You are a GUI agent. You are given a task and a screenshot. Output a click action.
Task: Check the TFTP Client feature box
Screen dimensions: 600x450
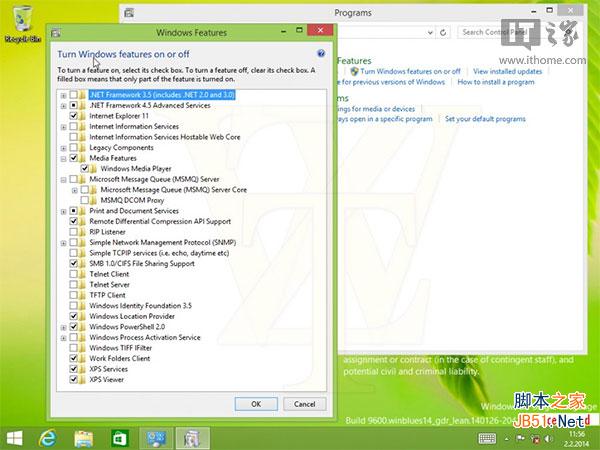(x=73, y=295)
